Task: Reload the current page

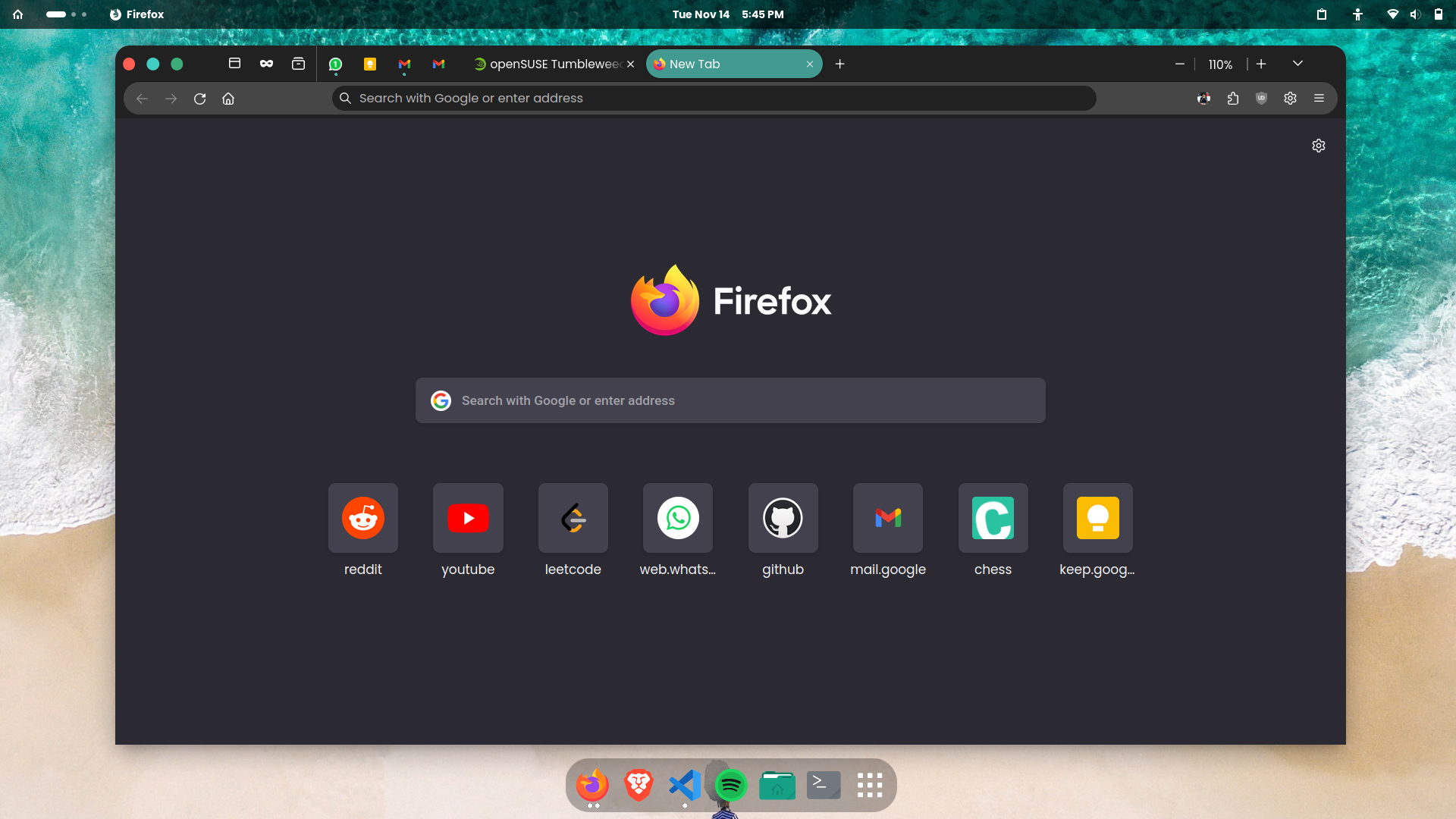Action: [199, 99]
